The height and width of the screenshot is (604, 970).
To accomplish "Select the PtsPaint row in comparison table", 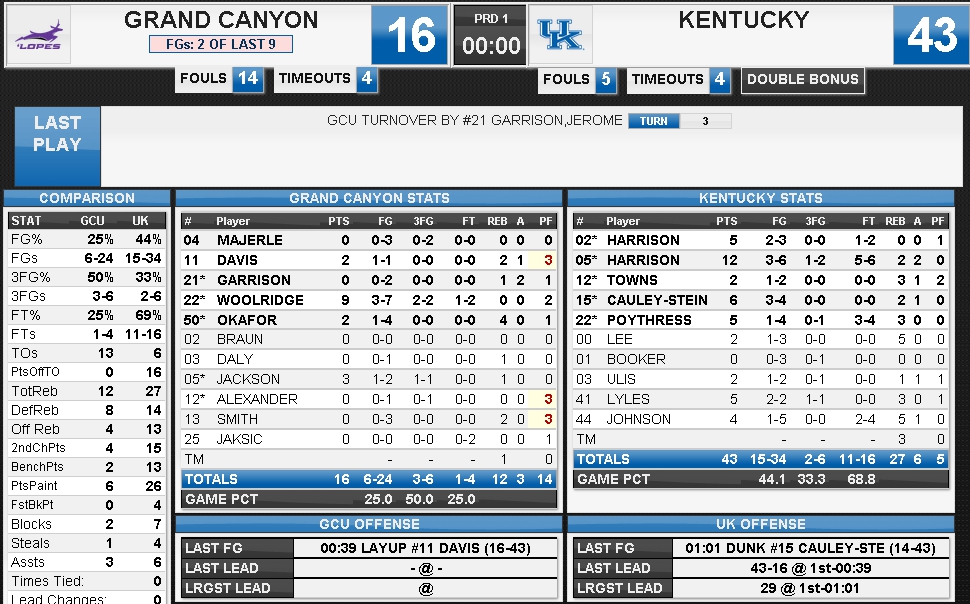I will click(87, 486).
